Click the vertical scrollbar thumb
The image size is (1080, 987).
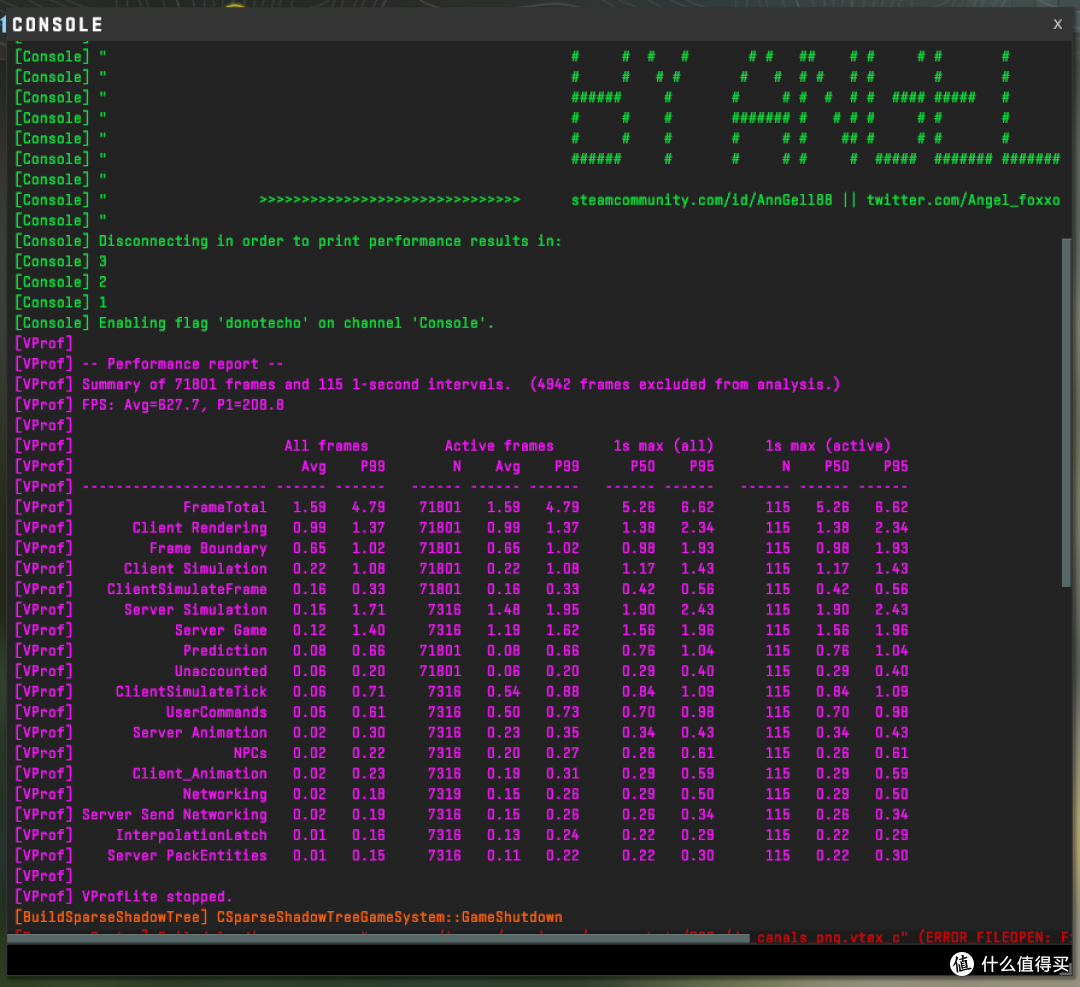pos(1066,413)
